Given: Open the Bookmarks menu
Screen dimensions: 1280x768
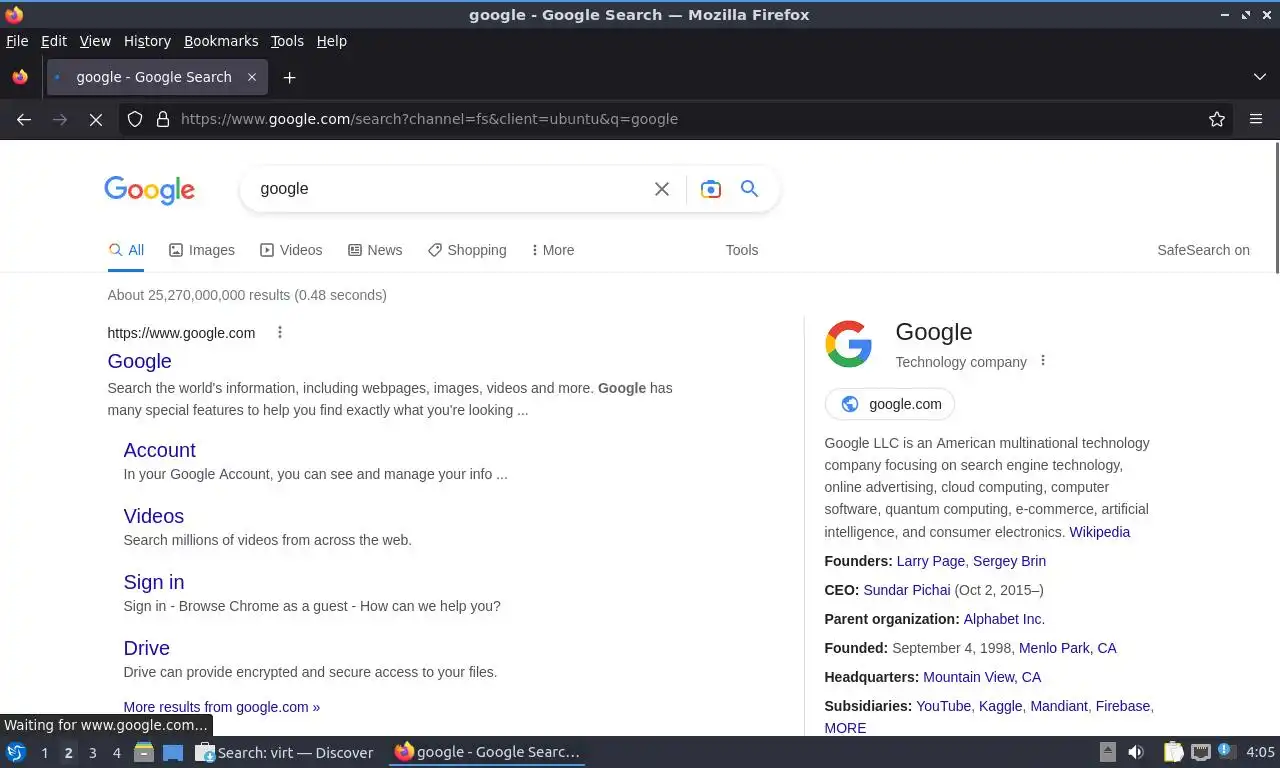Looking at the screenshot, I should coord(221,41).
